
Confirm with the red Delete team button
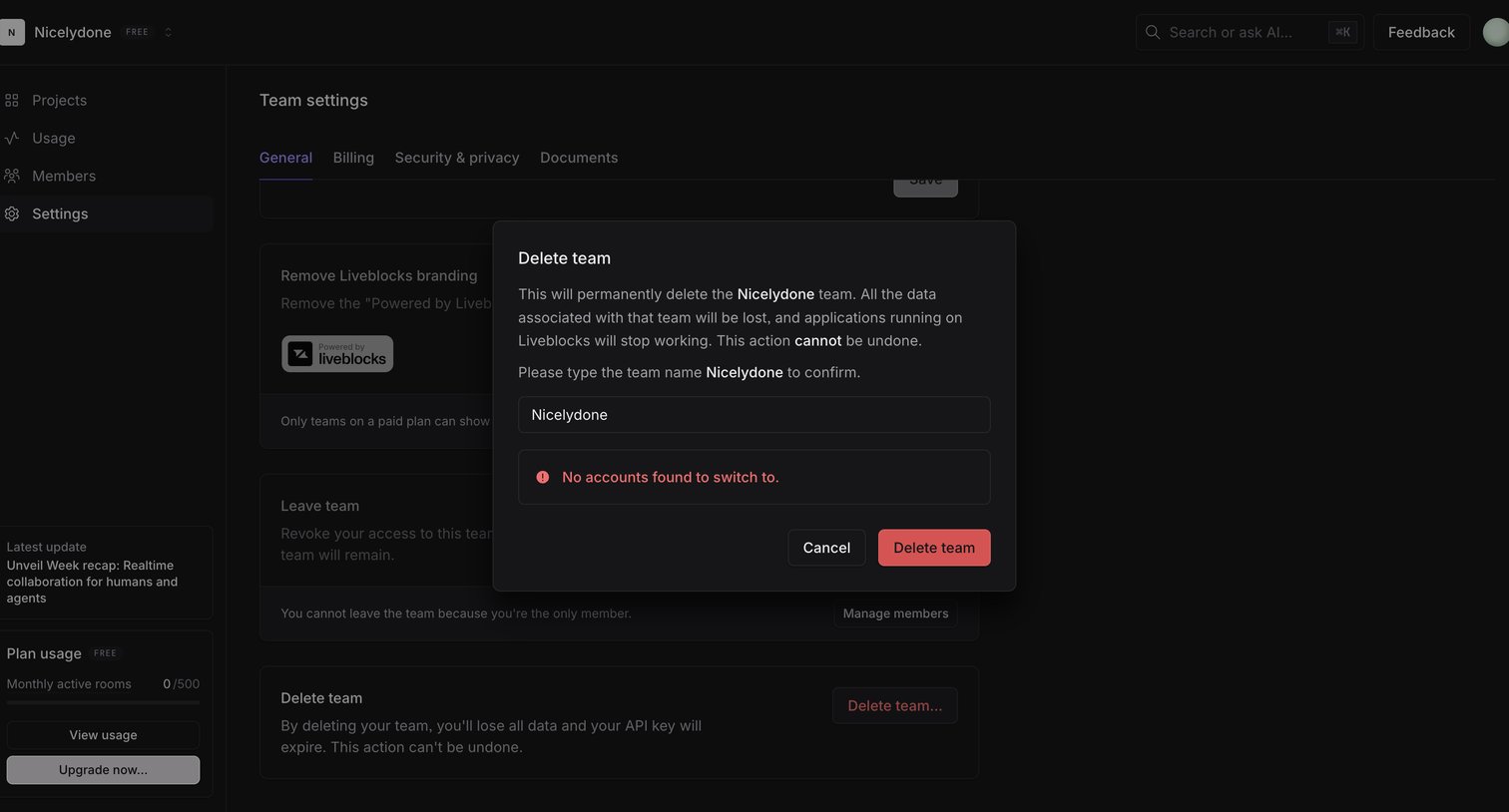[934, 548]
